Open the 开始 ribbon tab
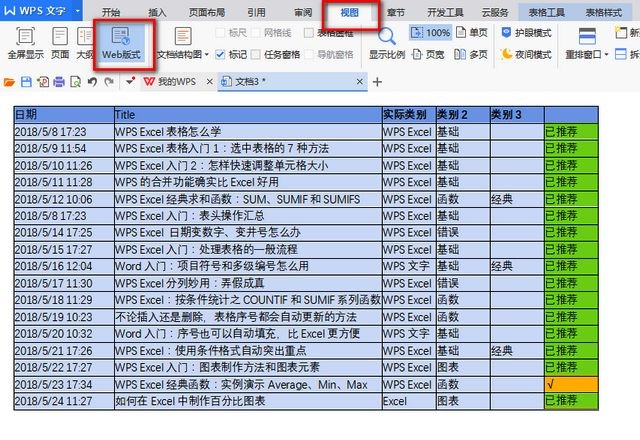640x440 pixels. pos(111,12)
